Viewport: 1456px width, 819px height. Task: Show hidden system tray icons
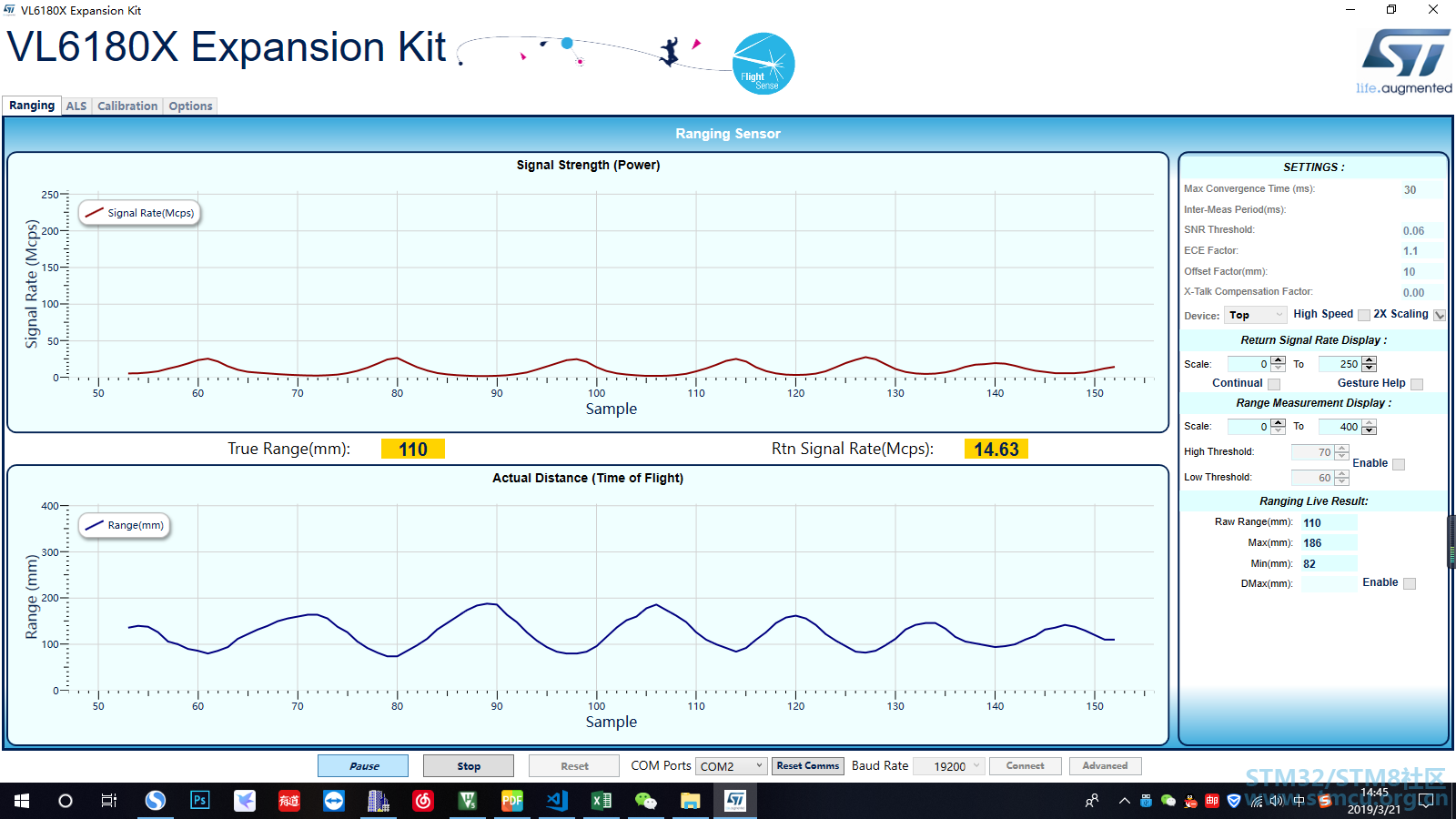pos(1125,801)
